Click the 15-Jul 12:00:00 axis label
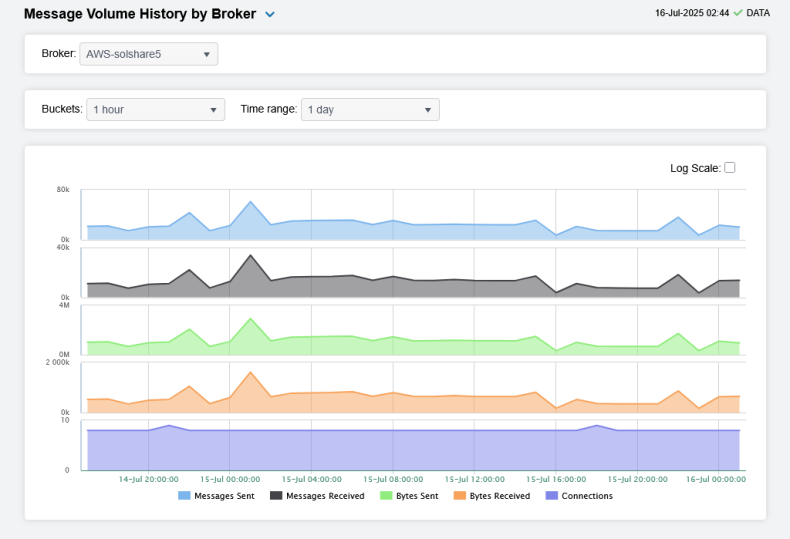The width and height of the screenshot is (790, 539). [474, 479]
